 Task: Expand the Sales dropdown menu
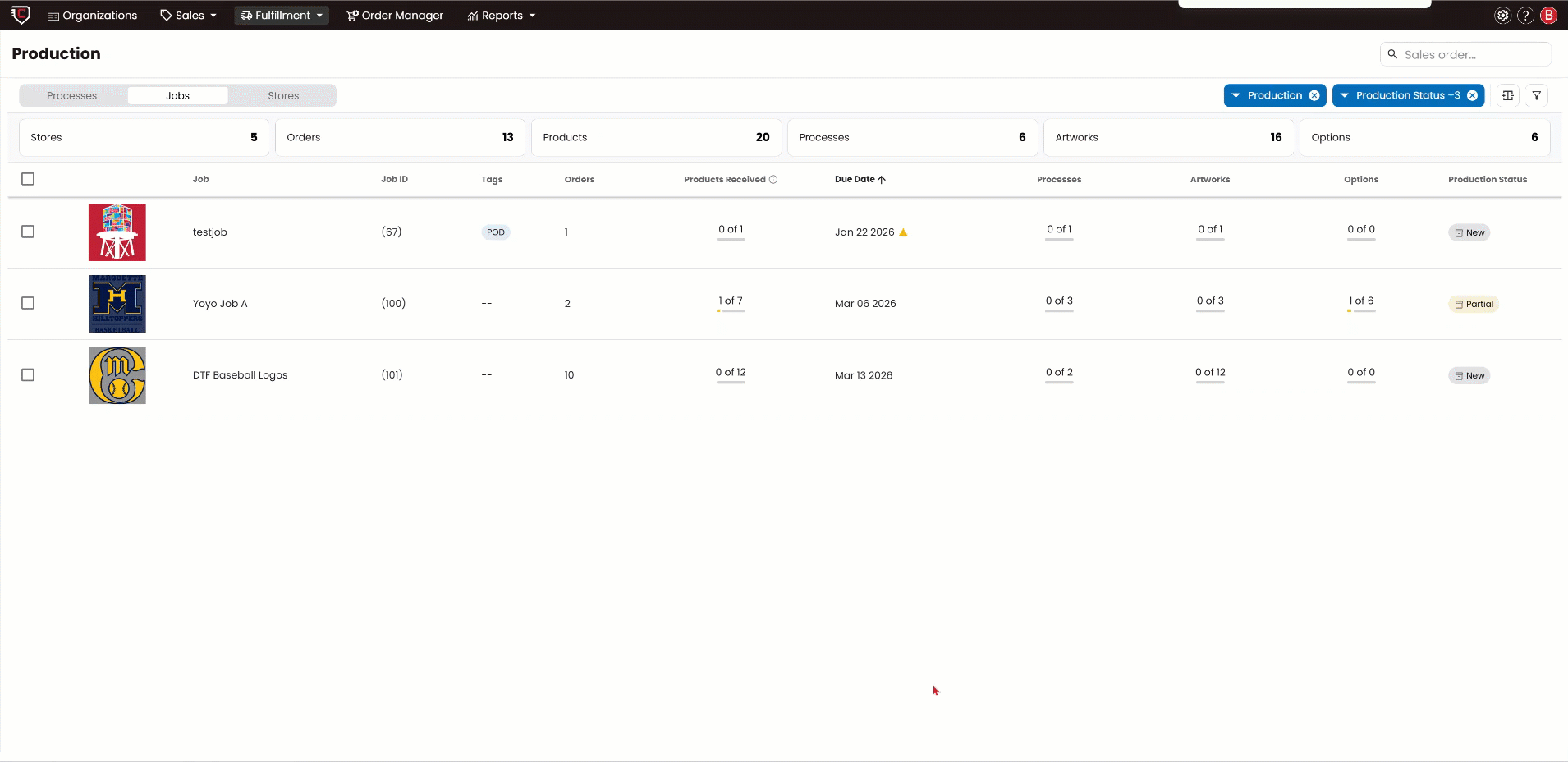click(189, 16)
